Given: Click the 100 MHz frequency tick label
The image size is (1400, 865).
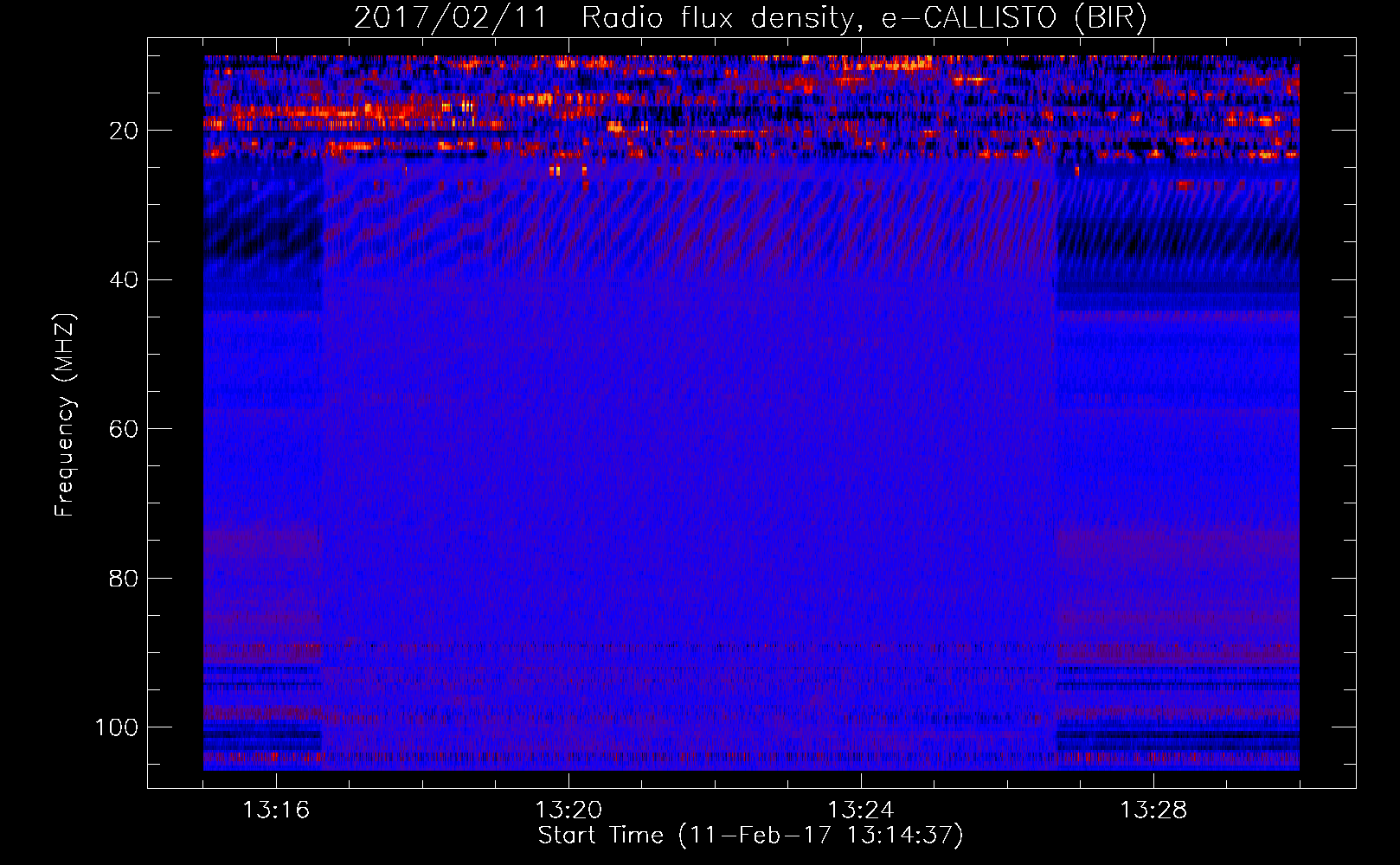Looking at the screenshot, I should click(117, 727).
